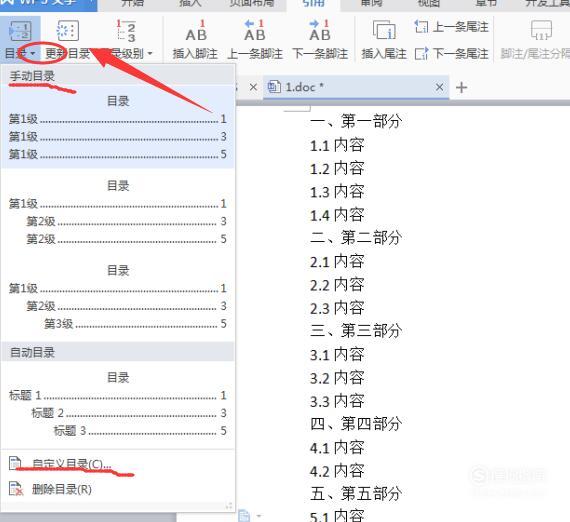Jump to 上一条尾注 previous endnote
This screenshot has width=570, height=522.
click(452, 27)
